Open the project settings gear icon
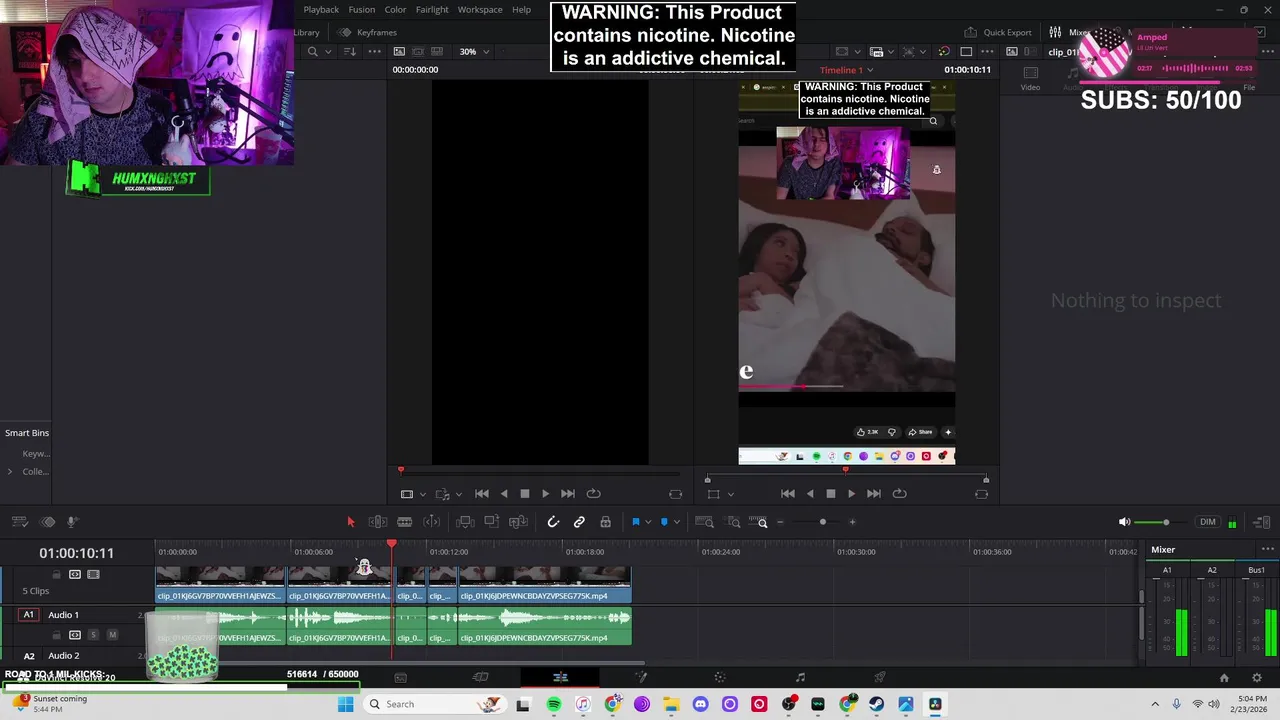 (1257, 678)
